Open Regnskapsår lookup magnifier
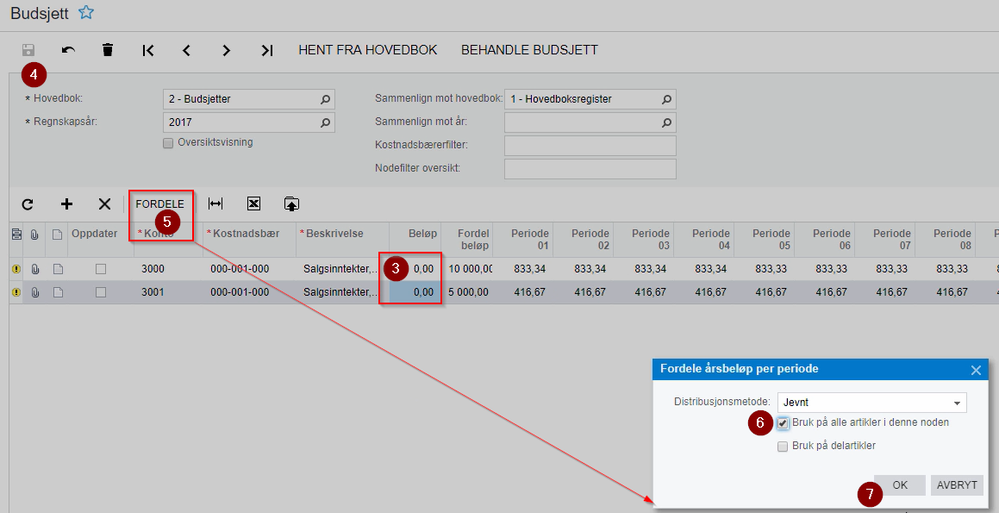999x513 pixels. coord(325,122)
